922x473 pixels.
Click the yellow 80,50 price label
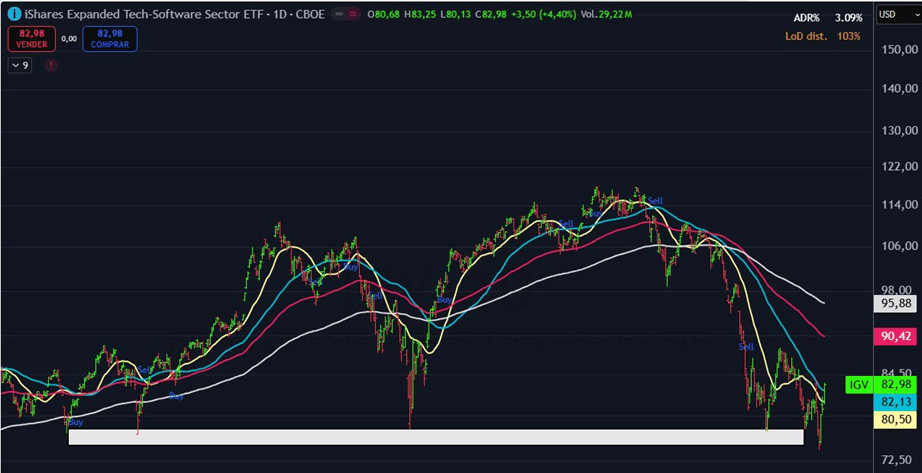(x=895, y=419)
